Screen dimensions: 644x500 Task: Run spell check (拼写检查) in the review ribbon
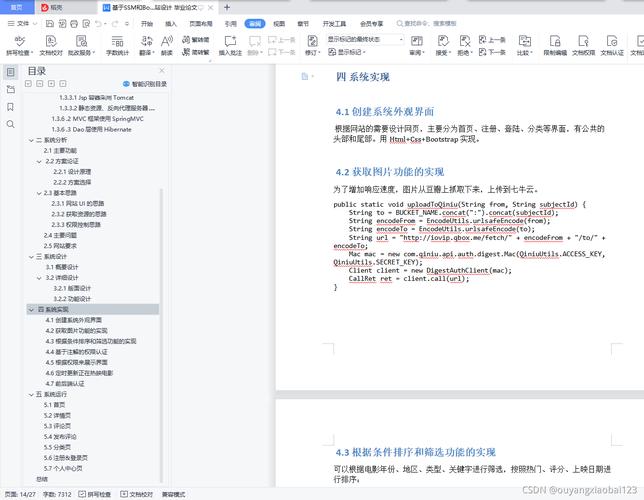click(x=19, y=45)
